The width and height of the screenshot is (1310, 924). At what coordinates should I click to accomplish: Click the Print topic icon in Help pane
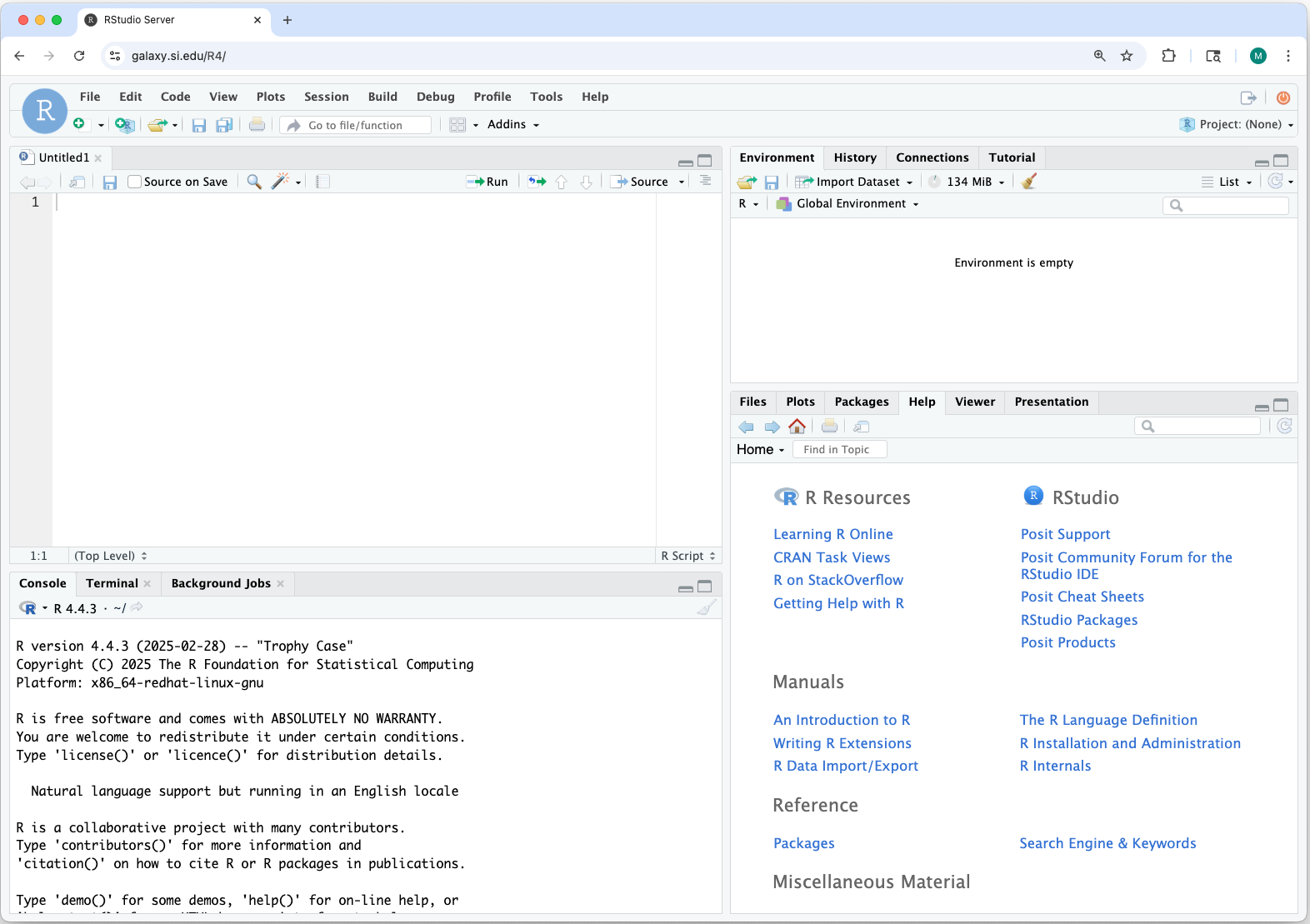click(829, 427)
